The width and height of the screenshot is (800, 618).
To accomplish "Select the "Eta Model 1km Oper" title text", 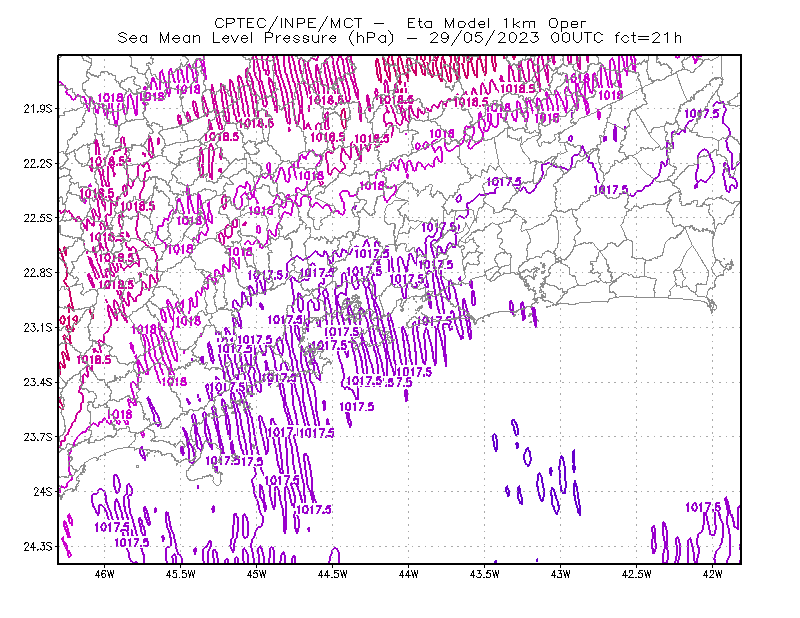I will (496, 23).
